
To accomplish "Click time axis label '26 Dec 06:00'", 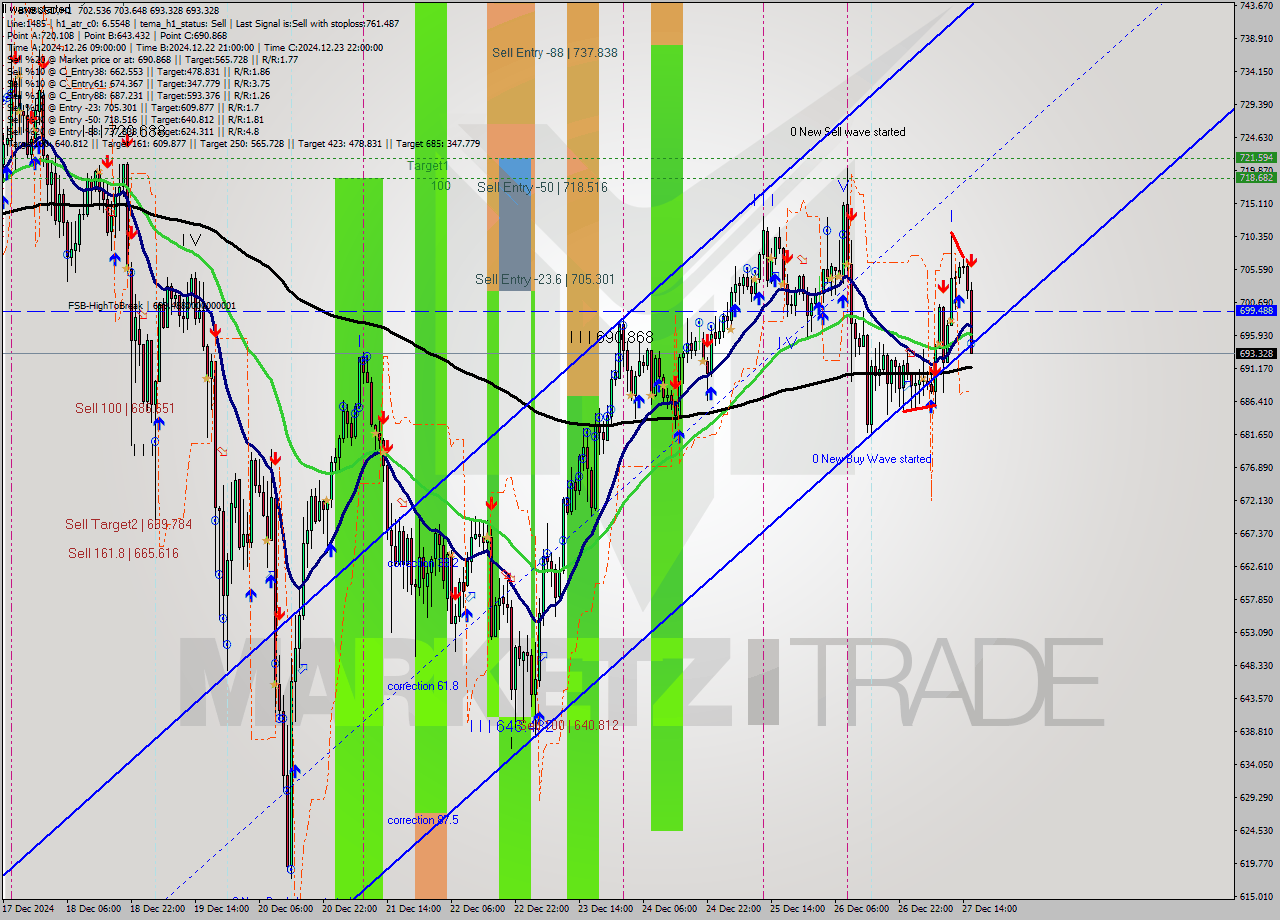I will pos(861,909).
